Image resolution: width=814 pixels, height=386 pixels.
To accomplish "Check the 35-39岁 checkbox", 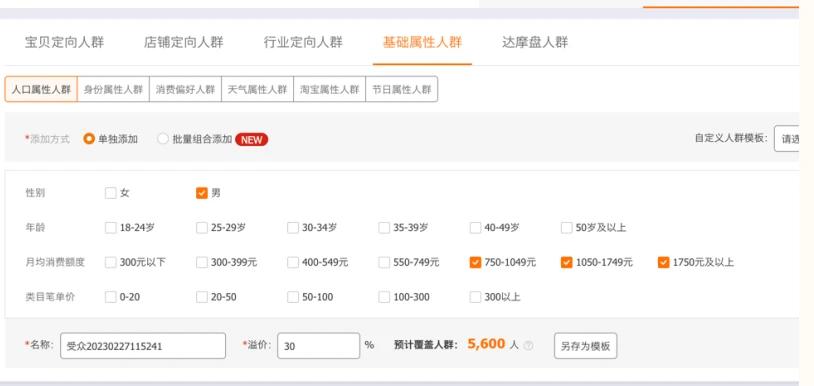I will [x=384, y=228].
